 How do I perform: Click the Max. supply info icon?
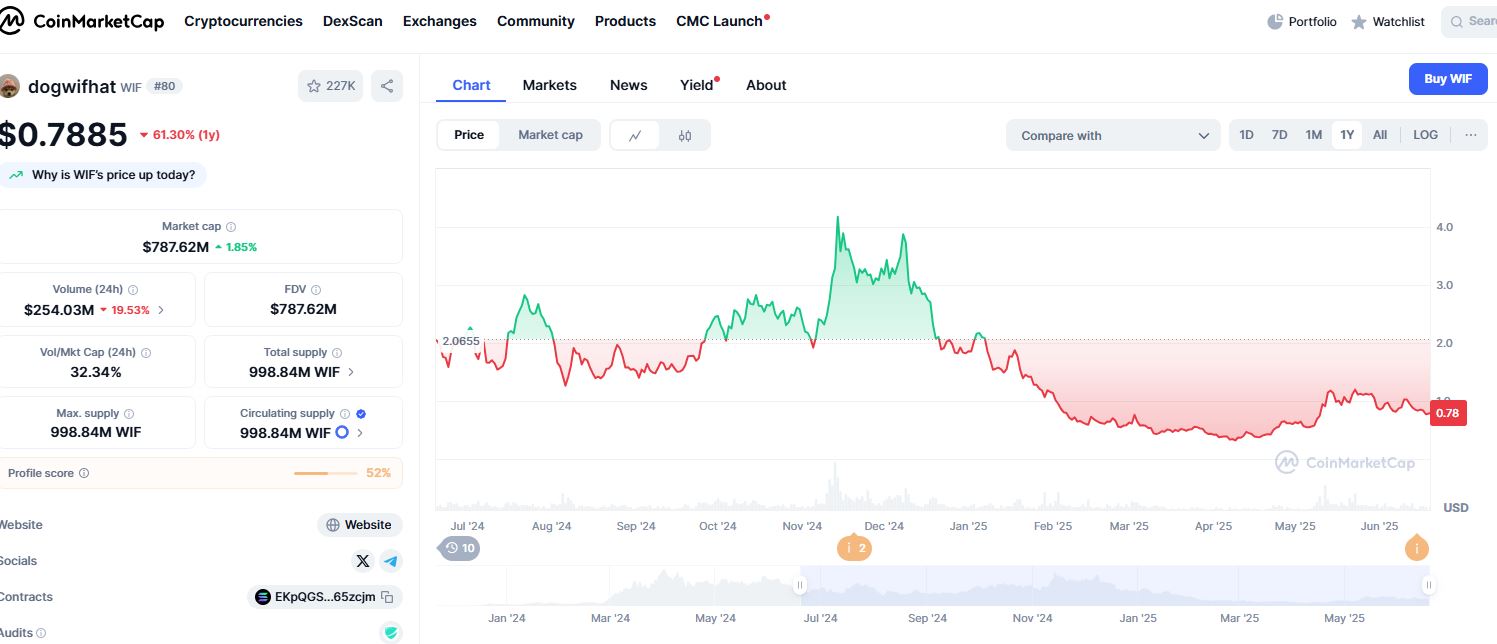tap(129, 414)
